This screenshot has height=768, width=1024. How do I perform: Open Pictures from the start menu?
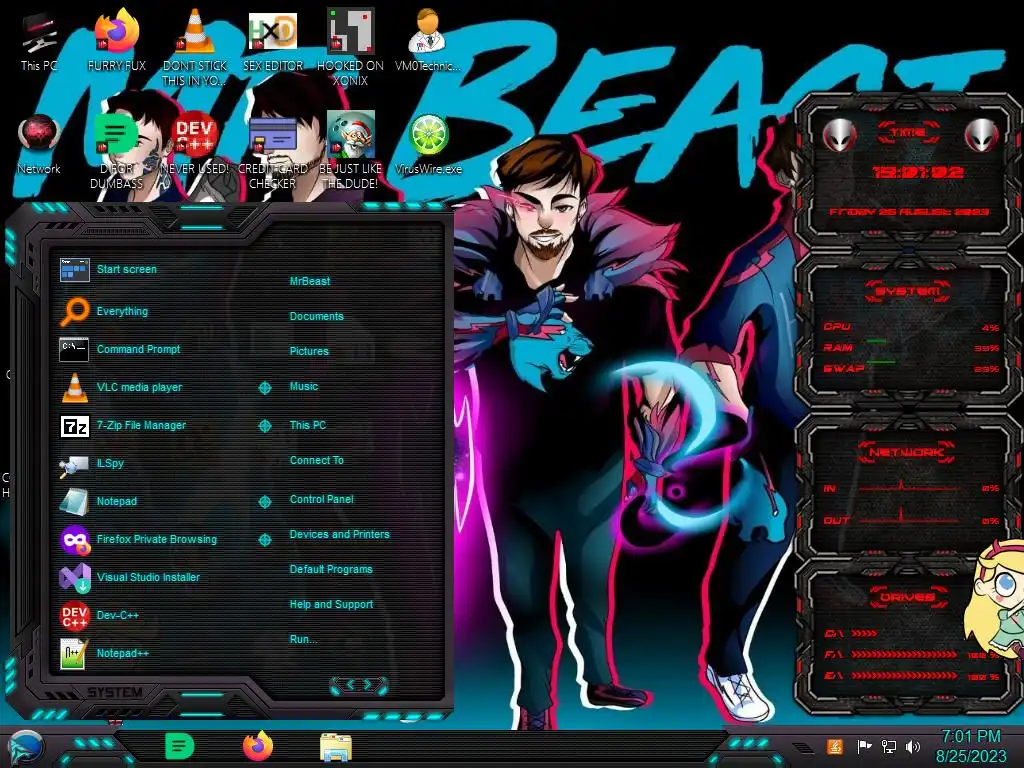click(x=309, y=351)
